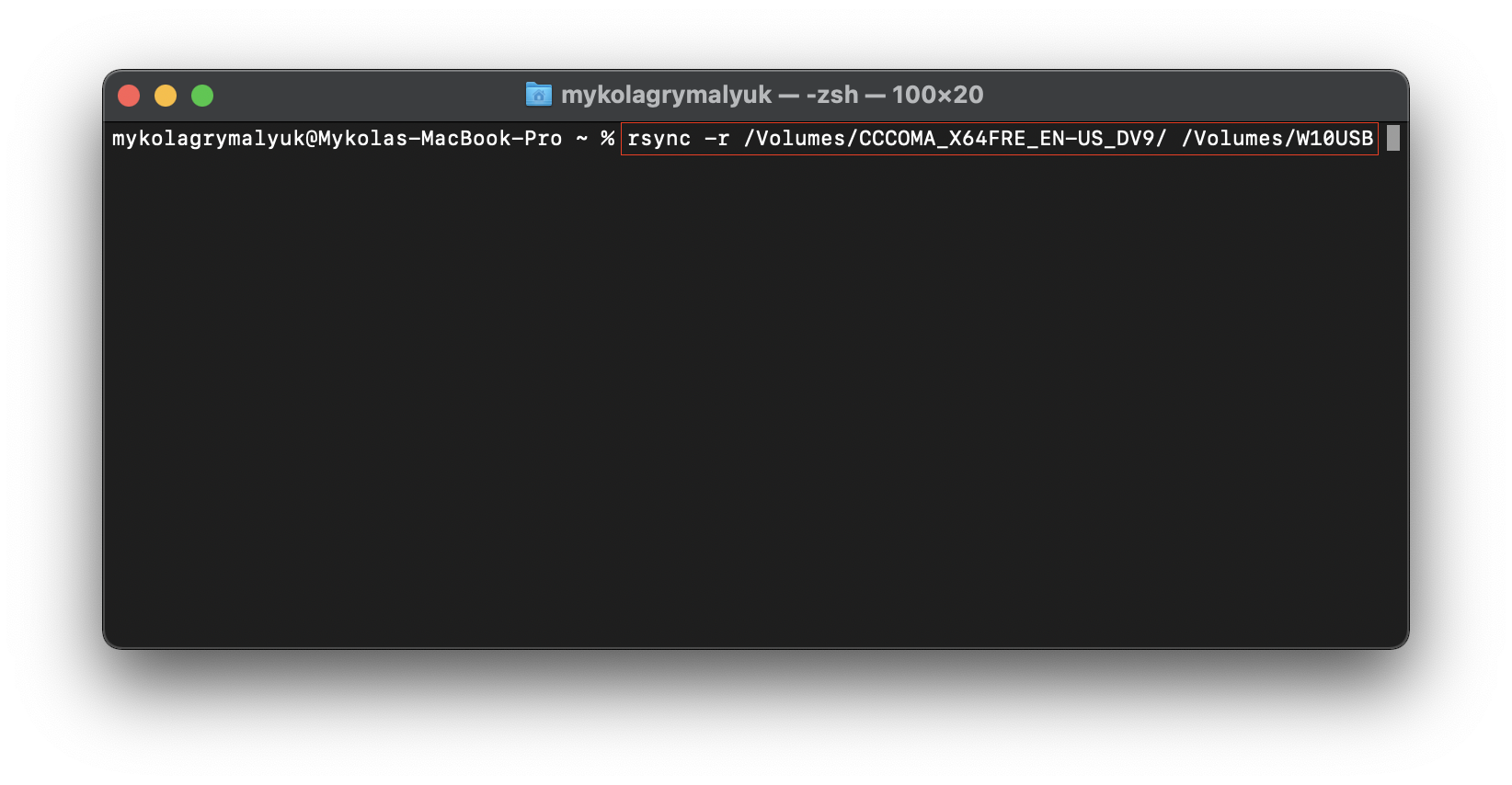Click the home folder icon in title bar

click(538, 95)
